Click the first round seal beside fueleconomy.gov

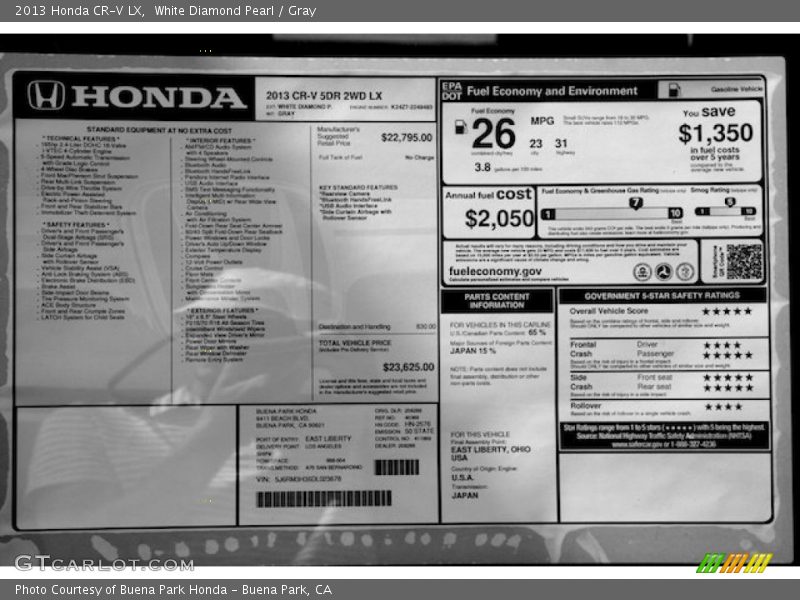point(642,271)
